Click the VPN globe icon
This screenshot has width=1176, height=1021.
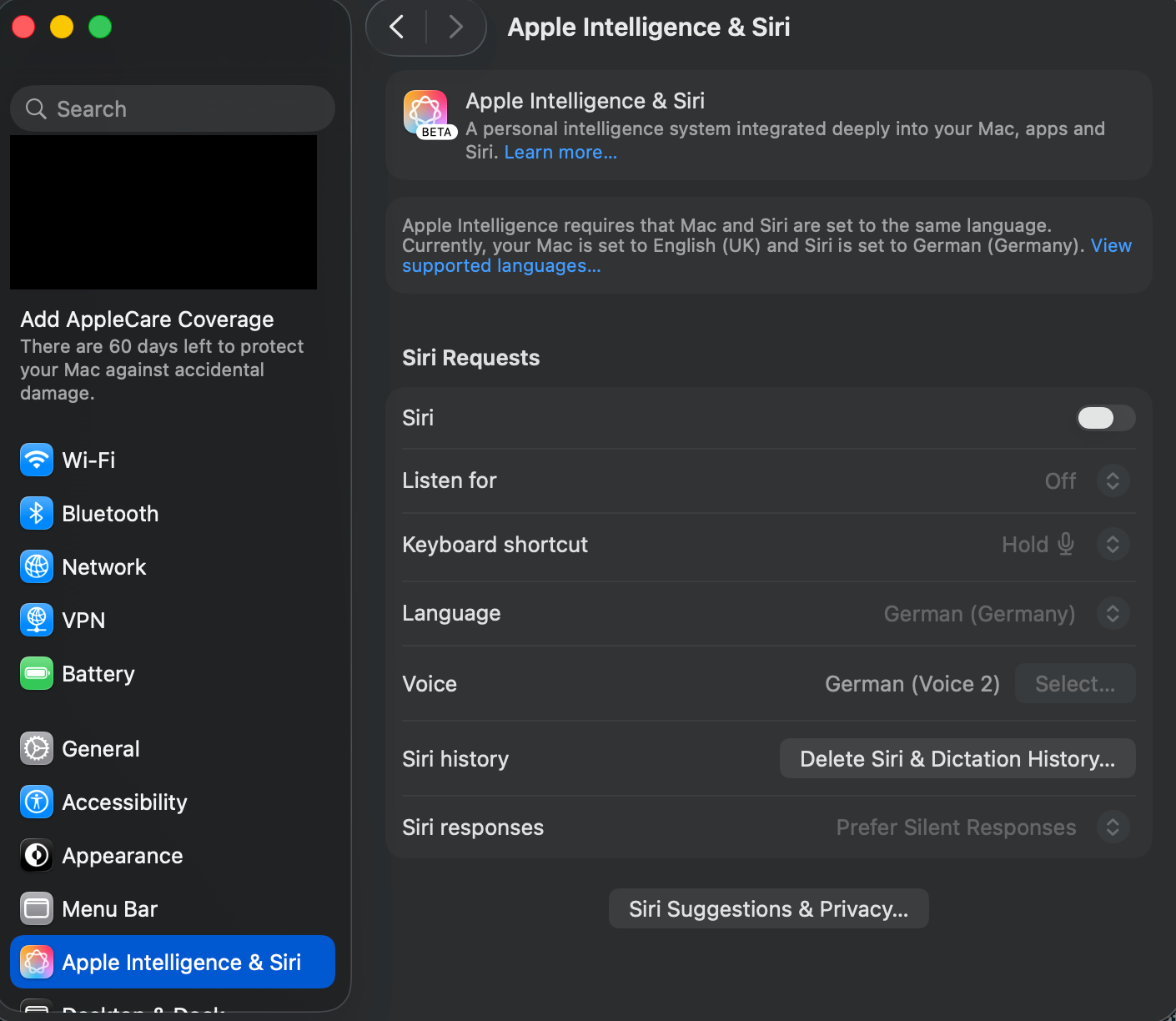(x=36, y=620)
